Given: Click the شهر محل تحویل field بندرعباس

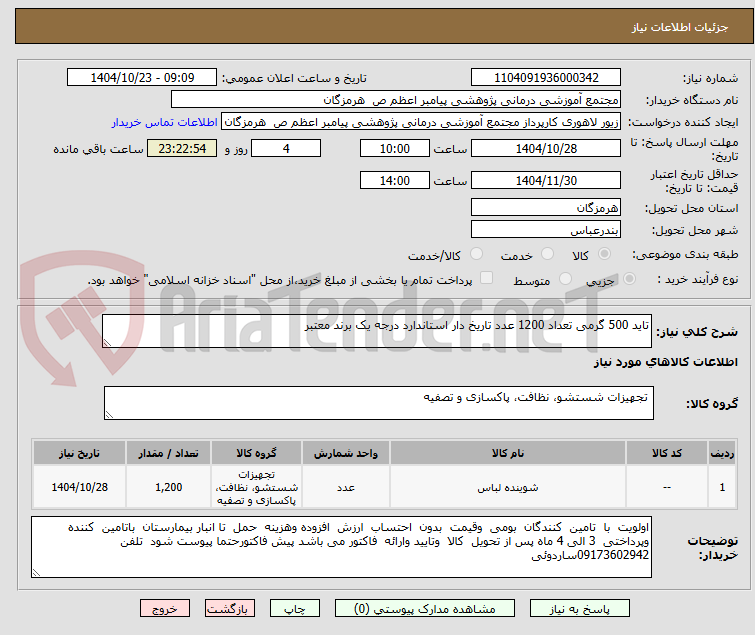Looking at the screenshot, I should tap(546, 230).
